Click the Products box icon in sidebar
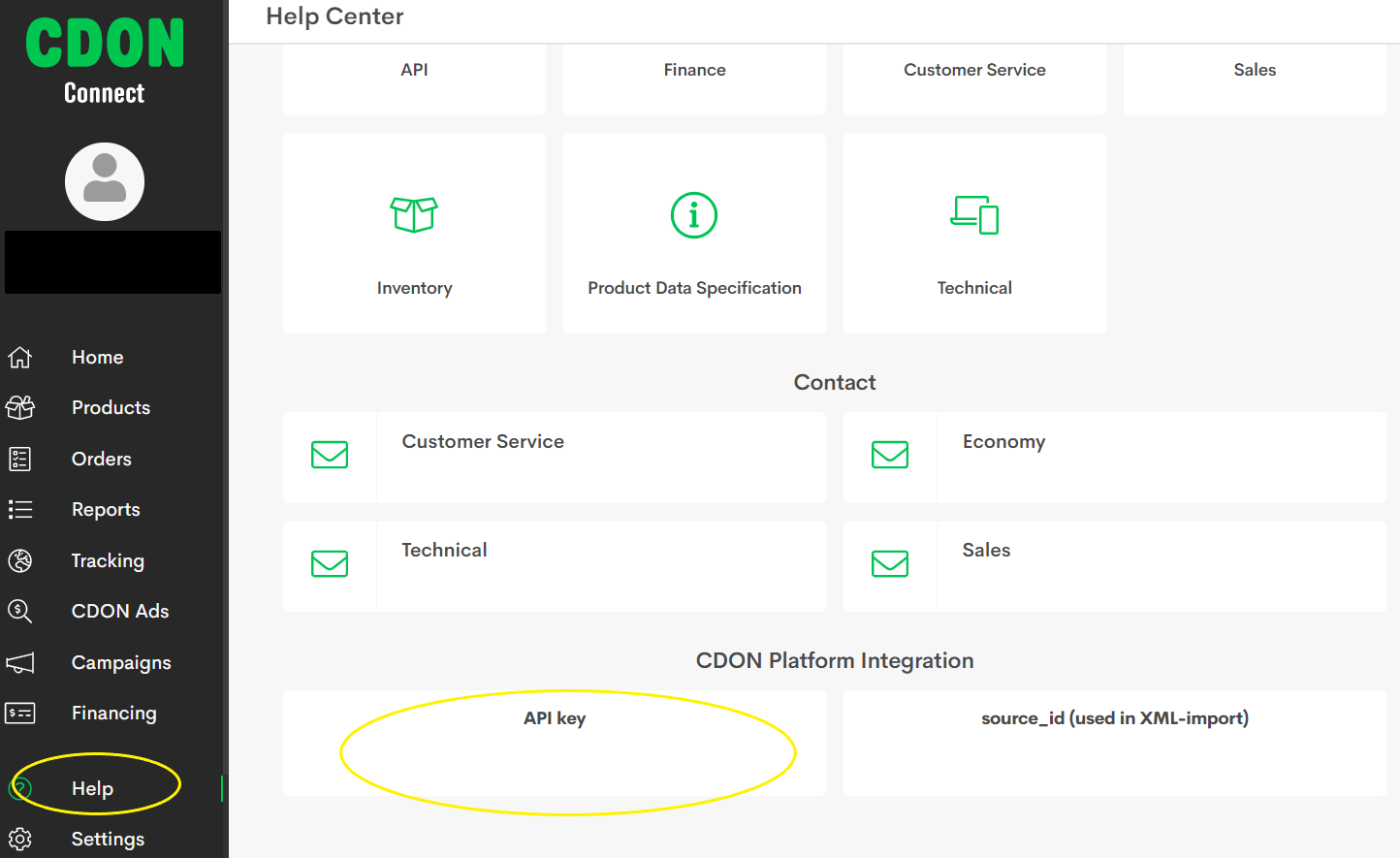Screen dimensions: 1400x858 (x=20, y=407)
